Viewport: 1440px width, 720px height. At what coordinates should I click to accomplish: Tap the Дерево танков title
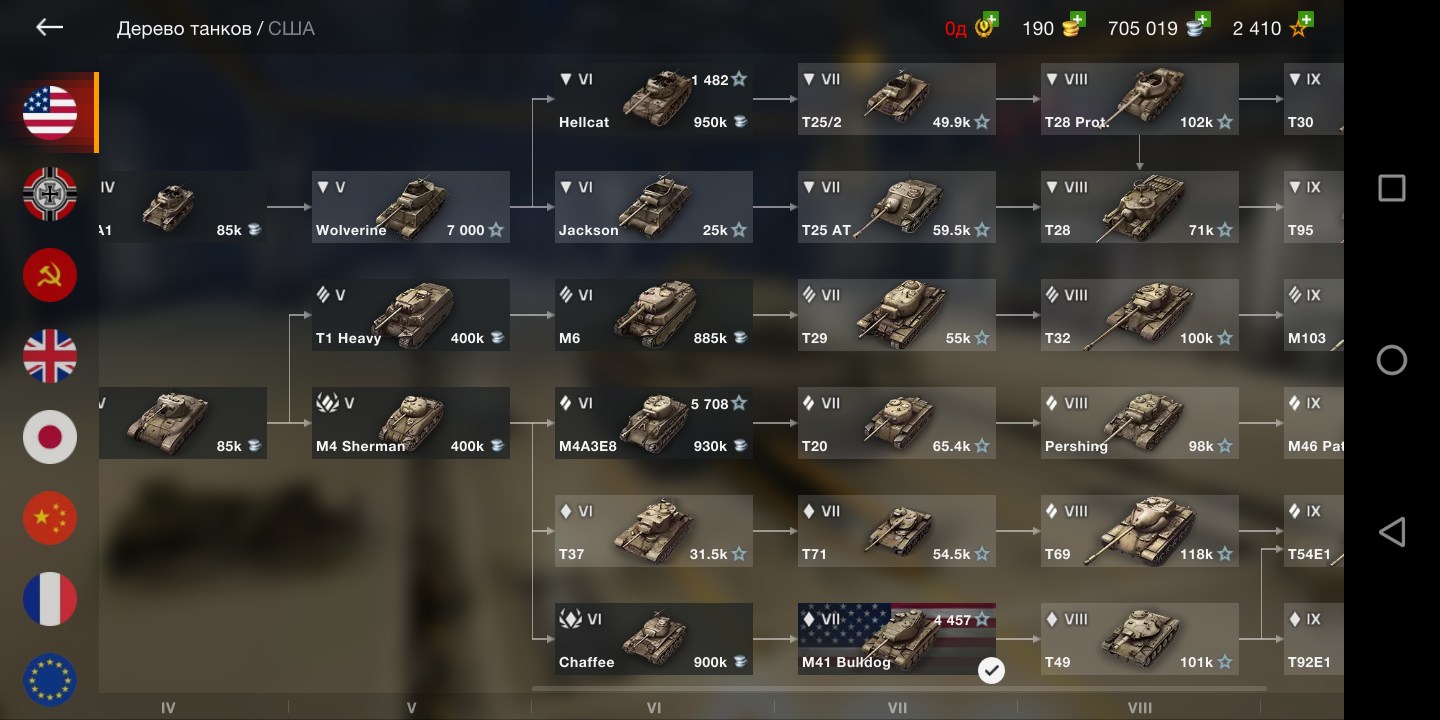click(x=184, y=29)
